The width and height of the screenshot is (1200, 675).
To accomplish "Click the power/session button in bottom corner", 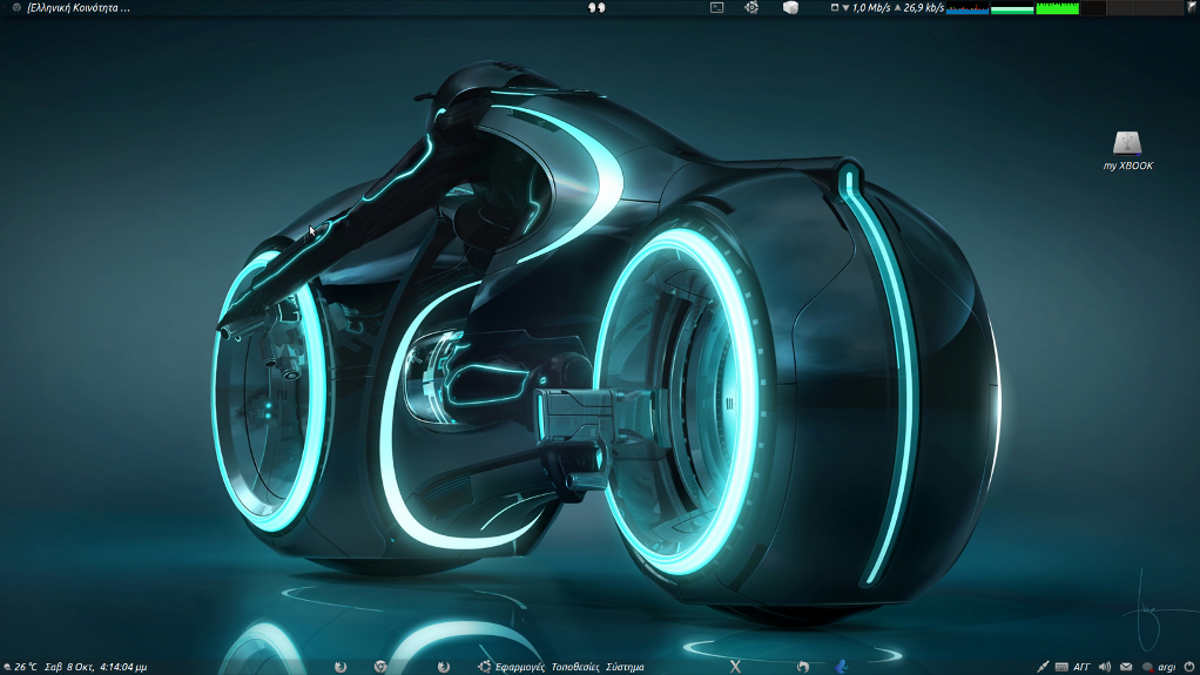I will click(1189, 666).
